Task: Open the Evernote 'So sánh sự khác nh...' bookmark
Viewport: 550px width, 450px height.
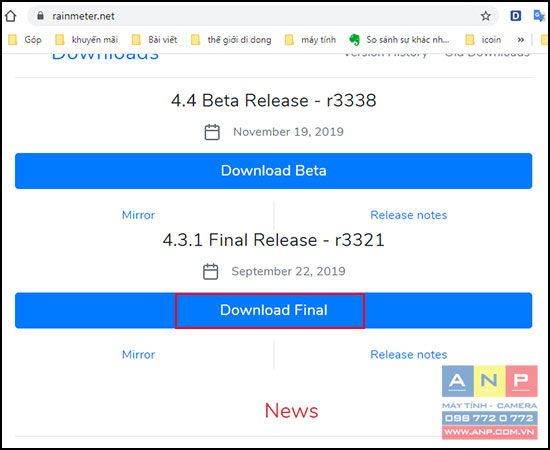Action: pyautogui.click(x=399, y=40)
